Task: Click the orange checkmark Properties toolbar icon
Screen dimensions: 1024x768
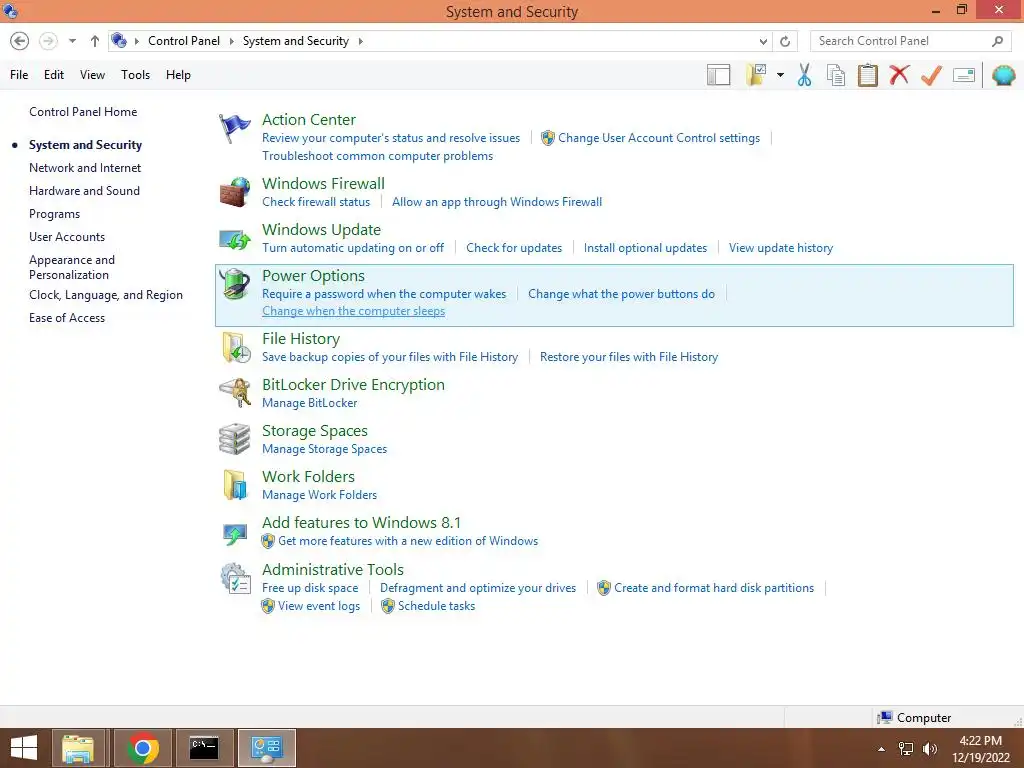Action: [x=931, y=75]
